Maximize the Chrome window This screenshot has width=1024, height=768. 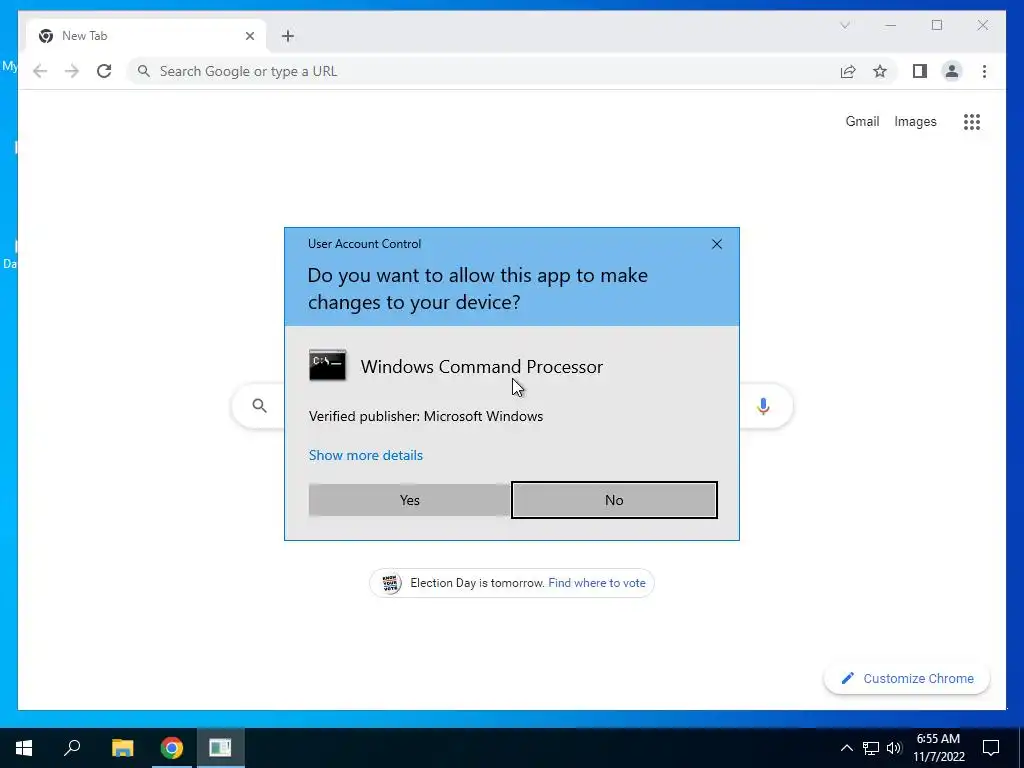coord(936,25)
